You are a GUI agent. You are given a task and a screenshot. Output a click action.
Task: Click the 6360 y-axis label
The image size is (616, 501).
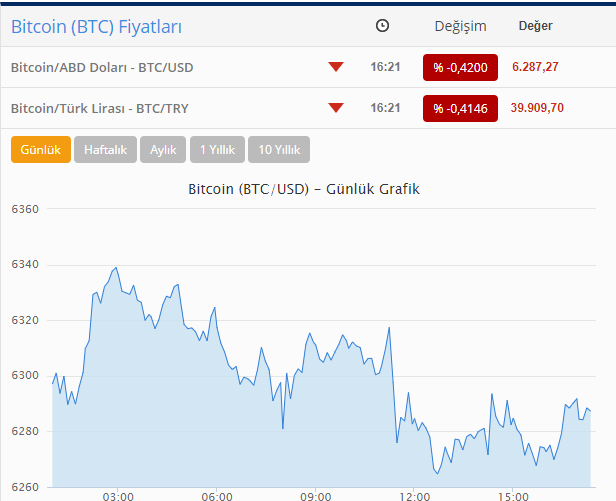25,209
